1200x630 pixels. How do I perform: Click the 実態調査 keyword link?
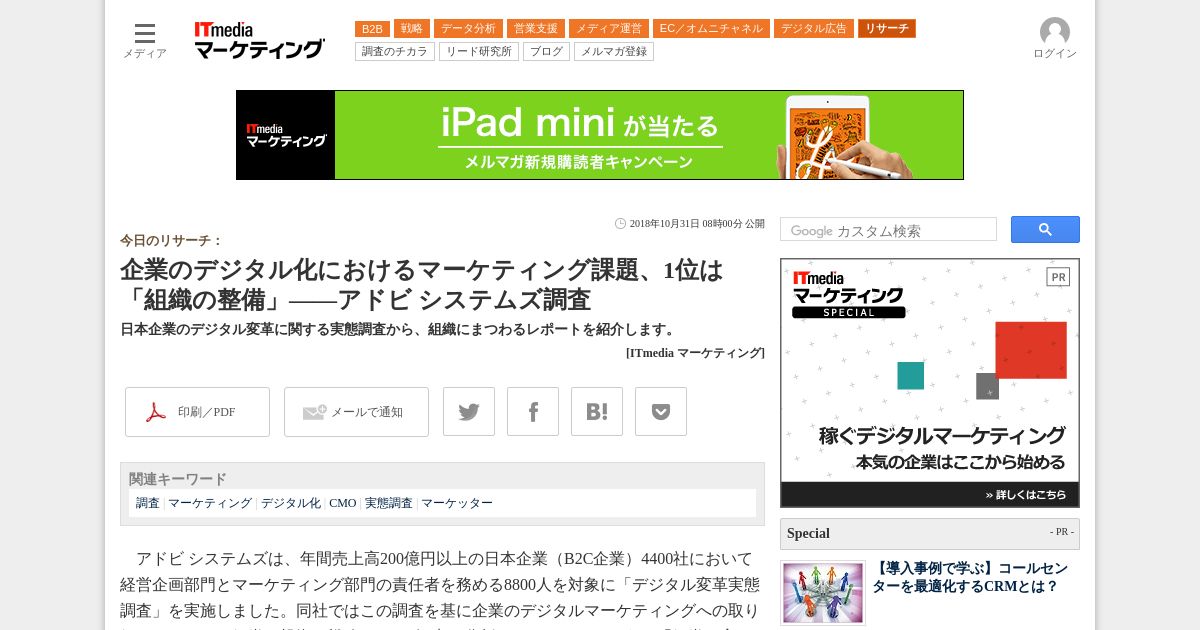coord(389,503)
